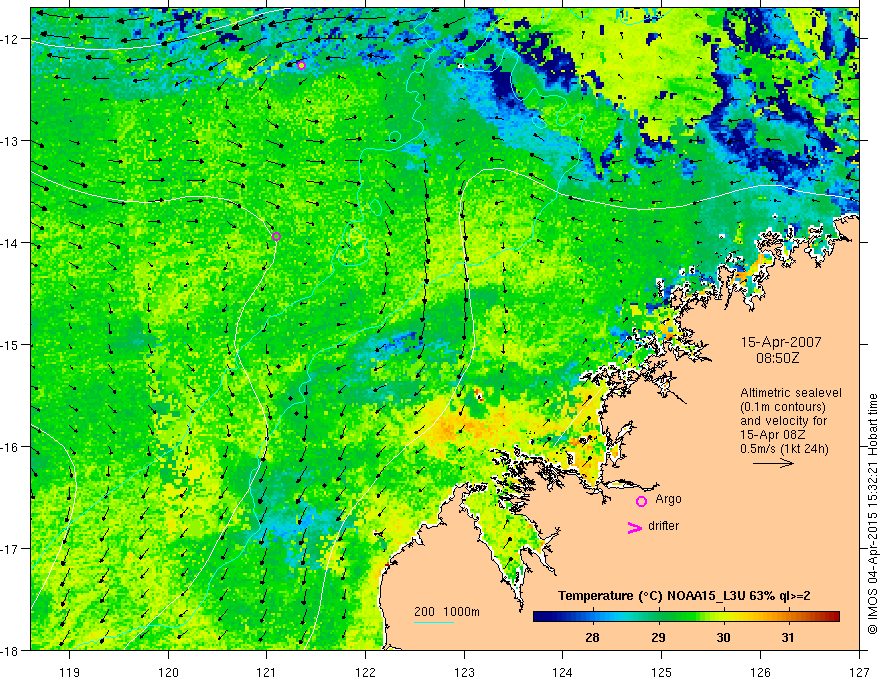Viewport: 880px width, 680px height.
Task: Click the longitude axis label 121
Action: tap(267, 672)
